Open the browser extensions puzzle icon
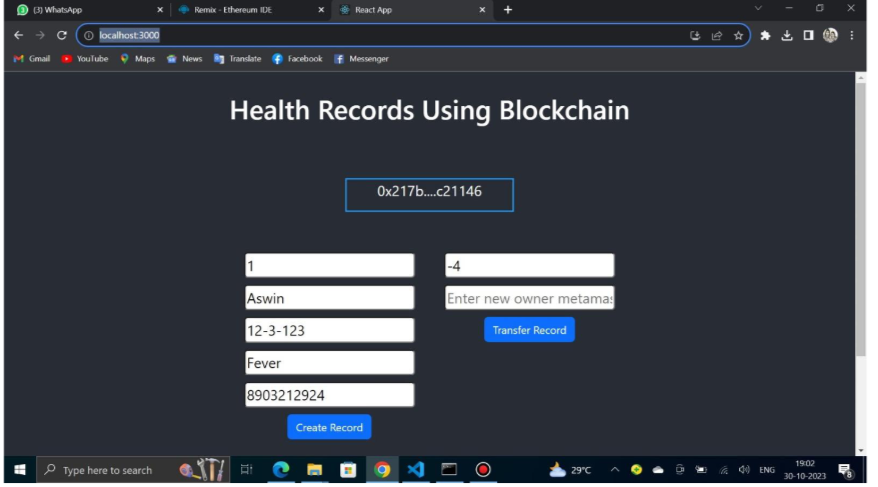Viewport: 878px width, 487px height. pyautogui.click(x=766, y=35)
